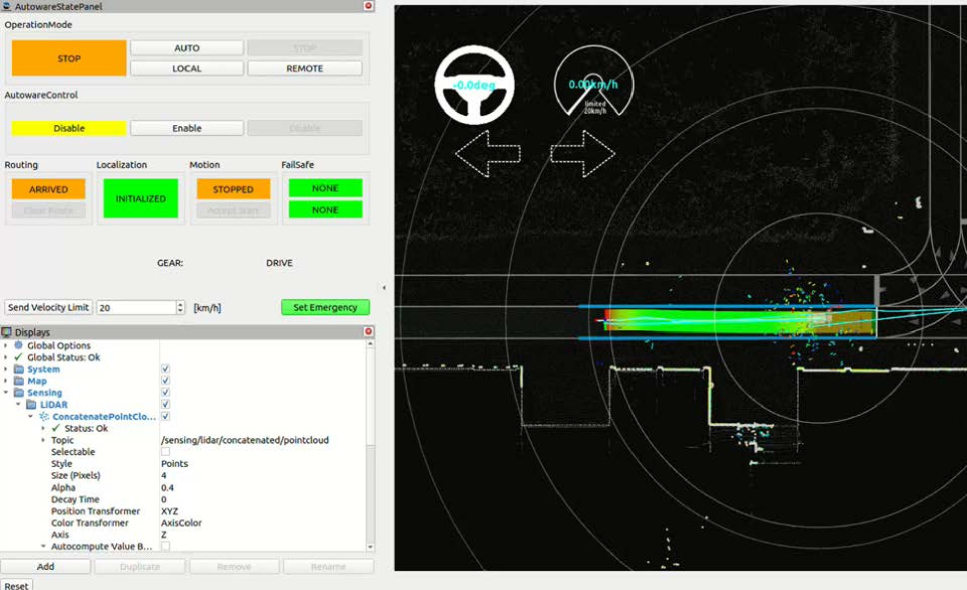Viewport: 967px width, 590px height.
Task: Uncheck the System display checkbox
Action: click(165, 369)
